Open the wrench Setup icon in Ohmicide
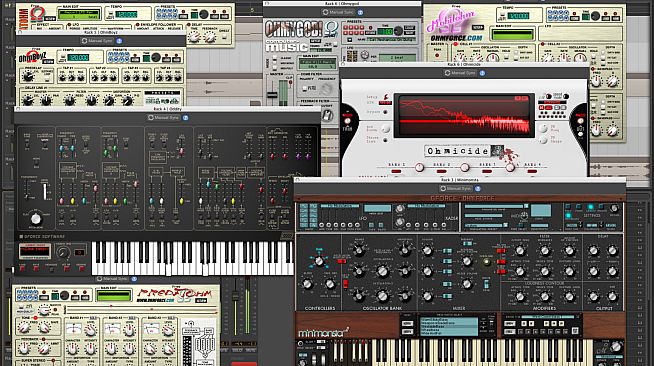 (x=386, y=97)
